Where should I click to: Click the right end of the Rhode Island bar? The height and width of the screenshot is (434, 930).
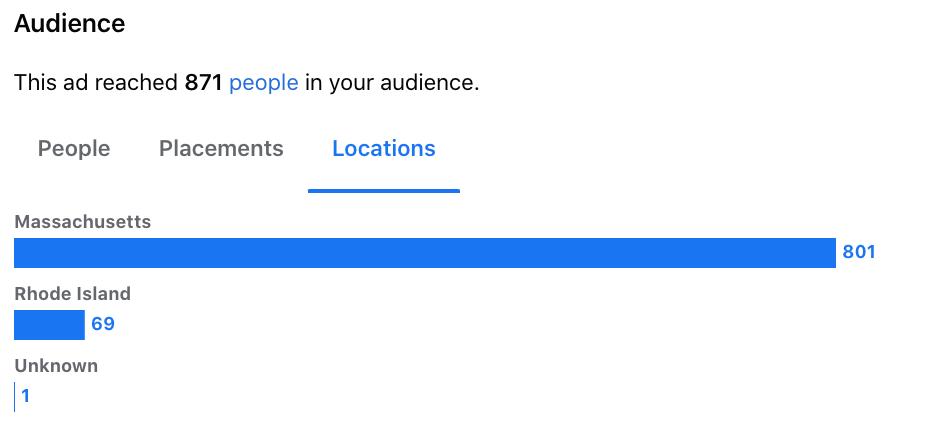pyautogui.click(x=80, y=325)
